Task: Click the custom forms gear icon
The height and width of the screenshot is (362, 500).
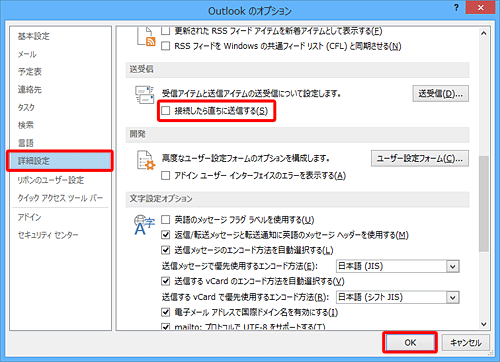Action: tap(146, 160)
